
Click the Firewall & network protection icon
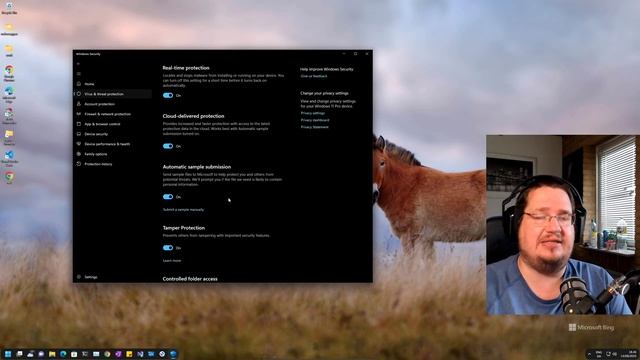[79, 114]
